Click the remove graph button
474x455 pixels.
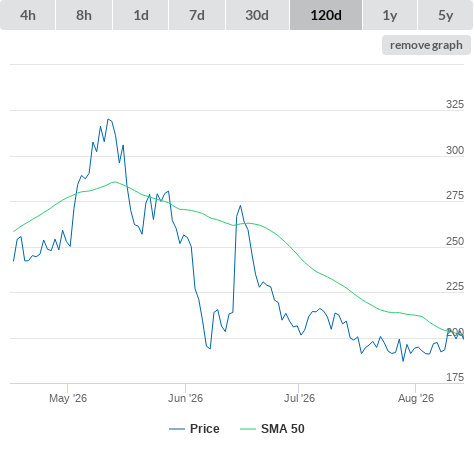[426, 45]
